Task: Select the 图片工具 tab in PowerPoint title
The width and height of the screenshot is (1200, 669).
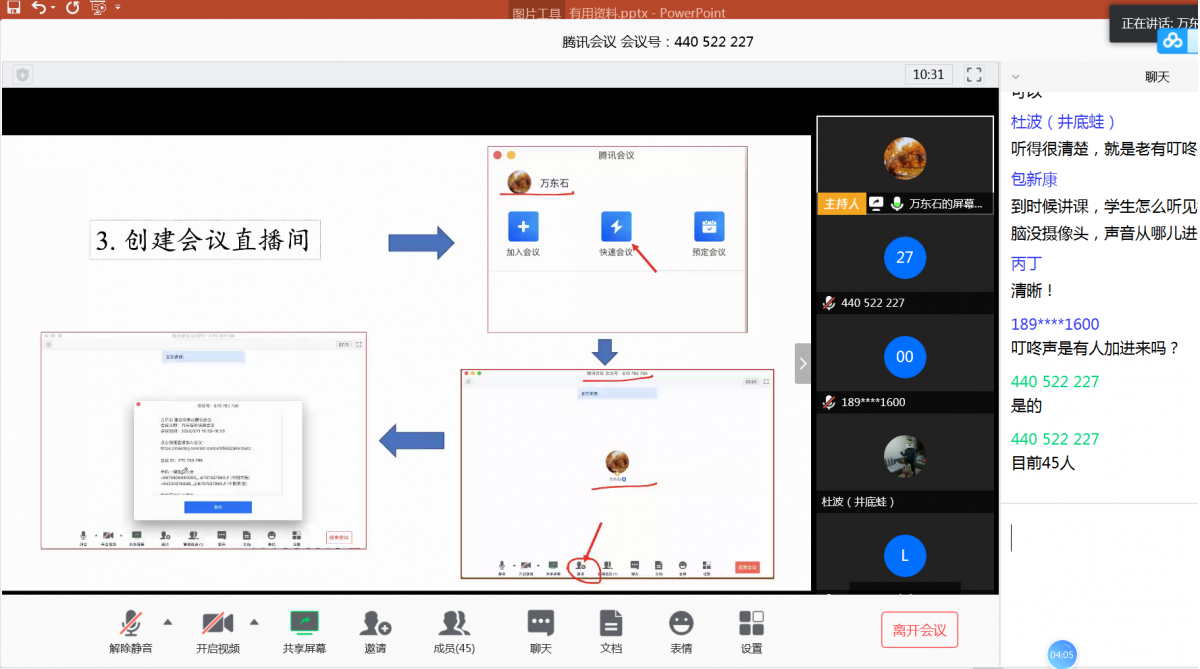Action: coord(537,13)
